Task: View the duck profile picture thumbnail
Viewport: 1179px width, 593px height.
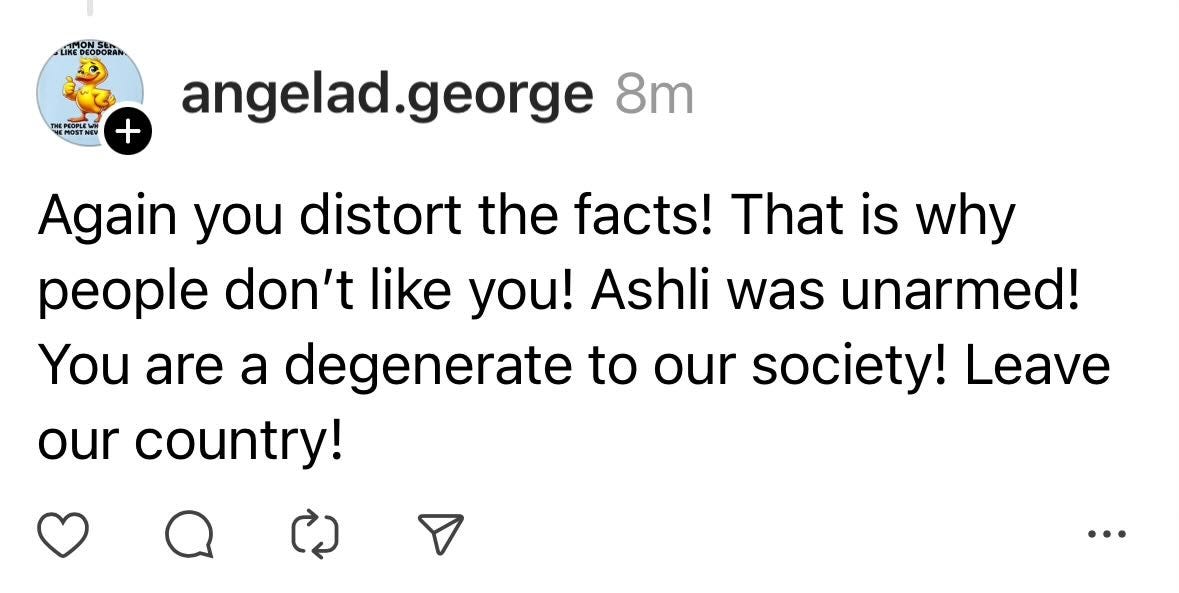Action: 88,92
